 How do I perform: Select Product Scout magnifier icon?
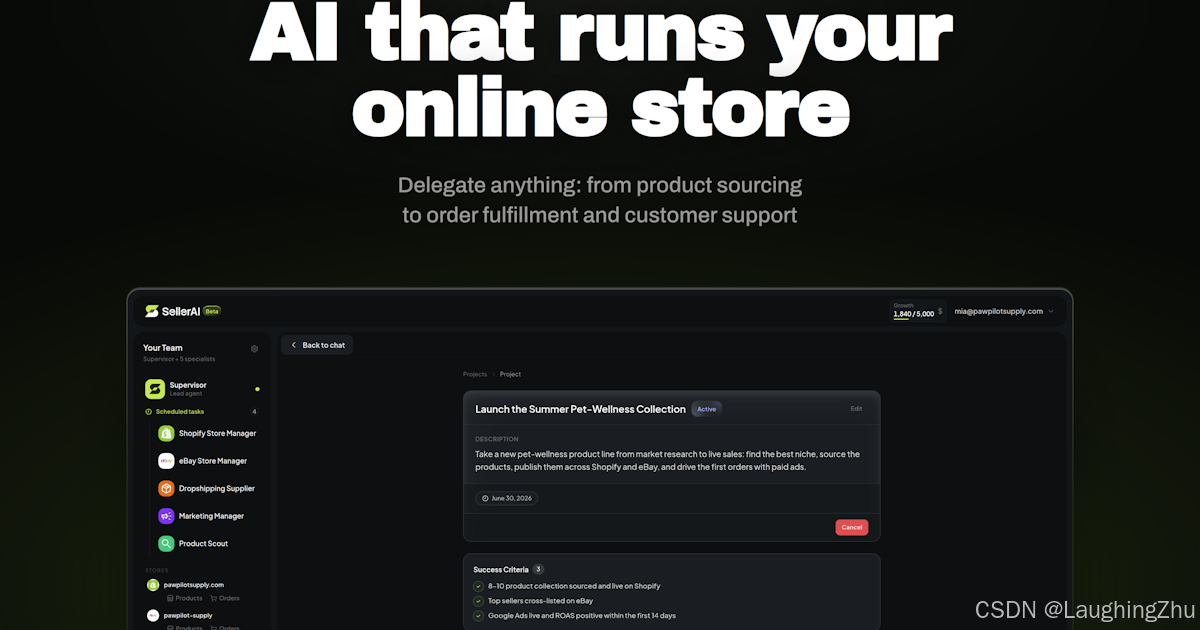point(166,544)
